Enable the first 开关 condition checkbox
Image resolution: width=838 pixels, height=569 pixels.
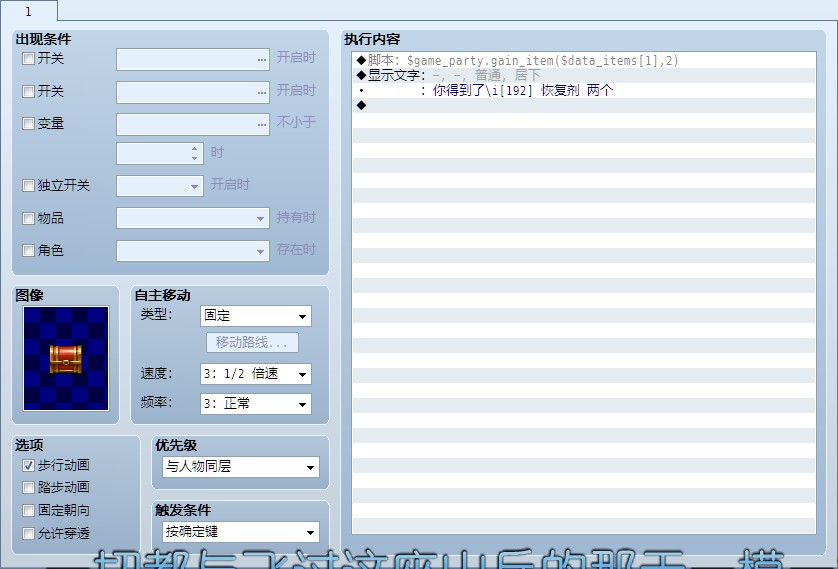[x=28, y=59]
